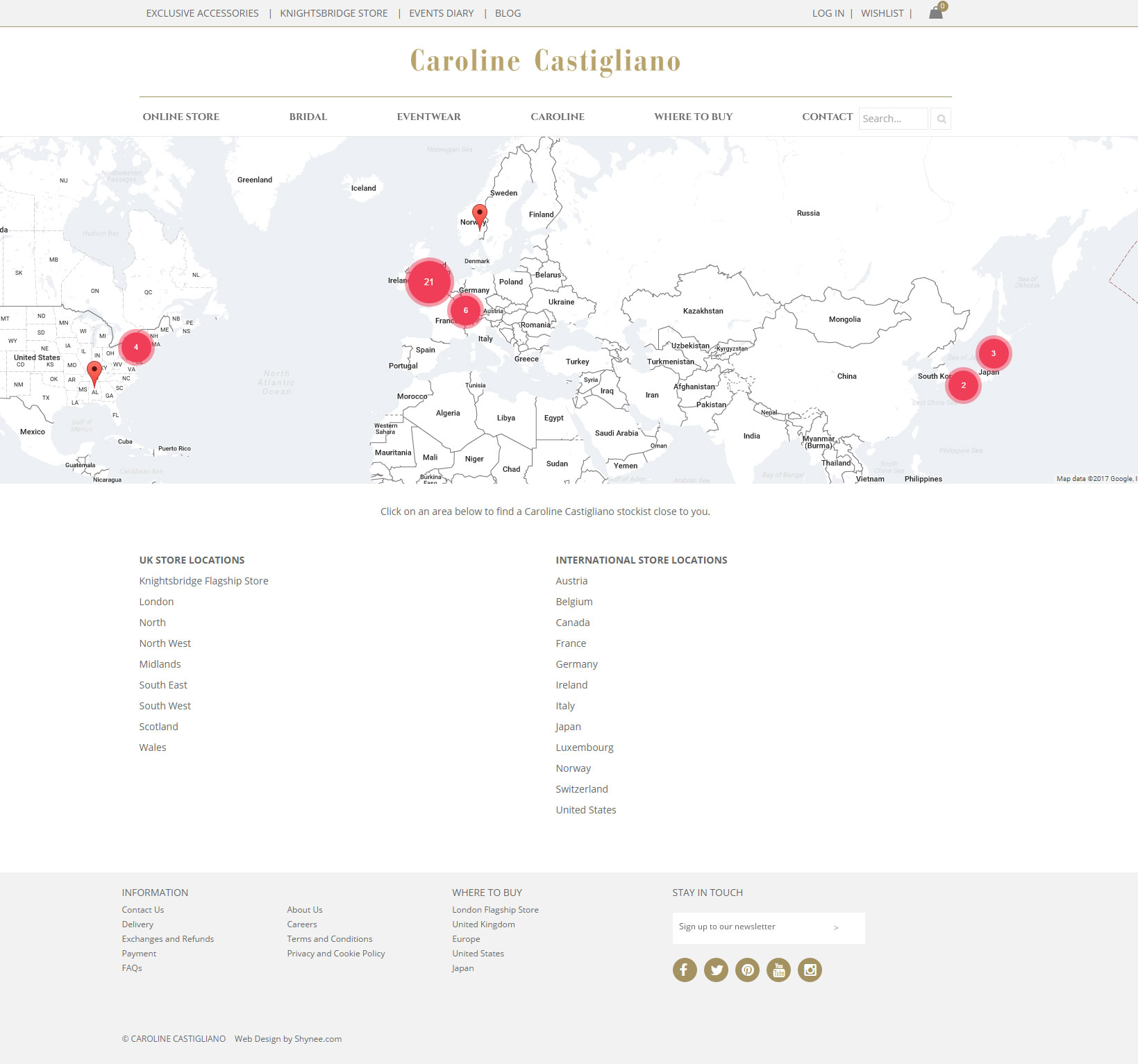Select Canada international location

pyautogui.click(x=573, y=623)
